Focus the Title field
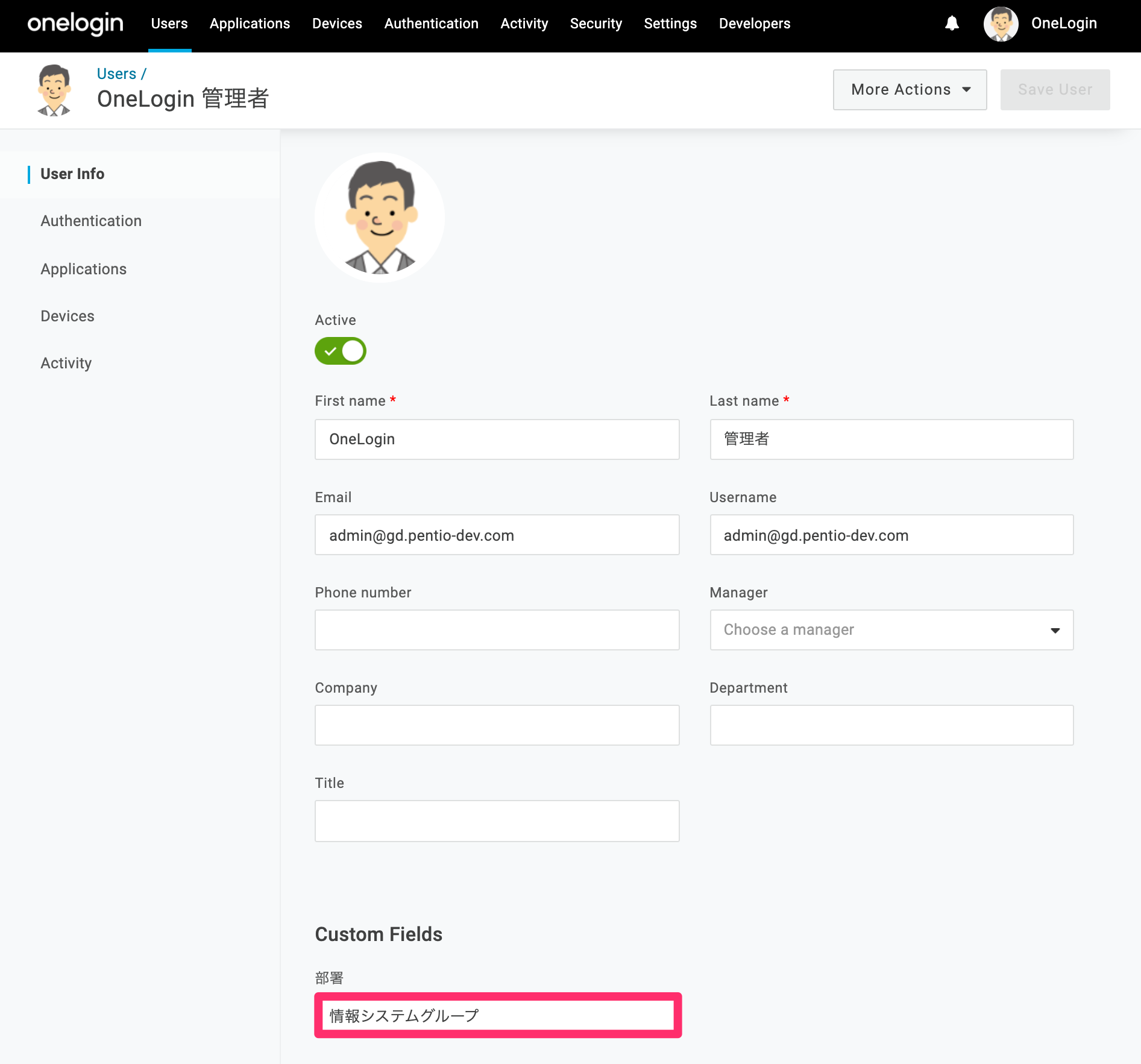 497,821
